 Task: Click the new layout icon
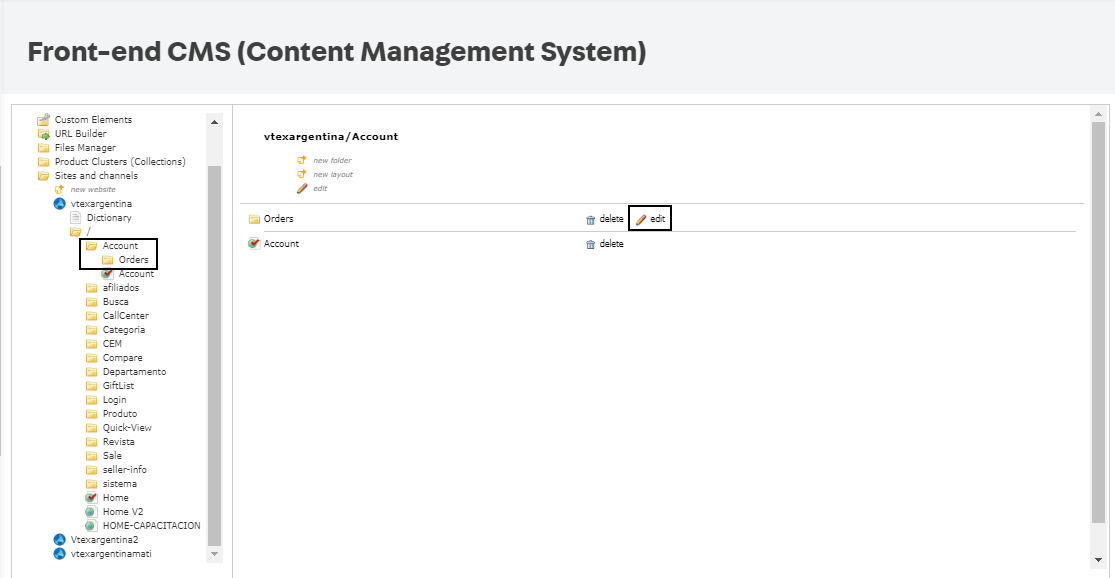point(301,173)
